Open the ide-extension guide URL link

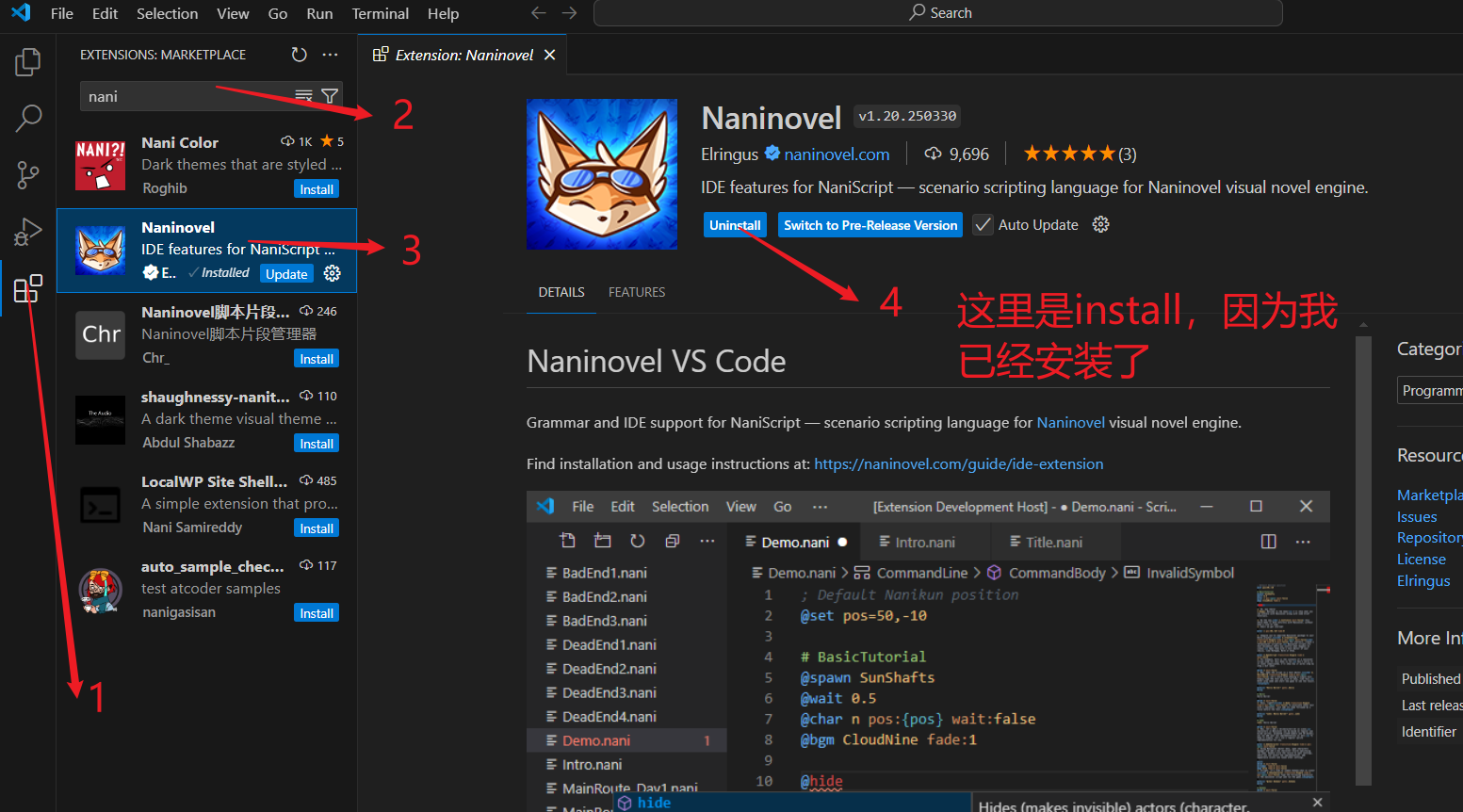click(959, 463)
